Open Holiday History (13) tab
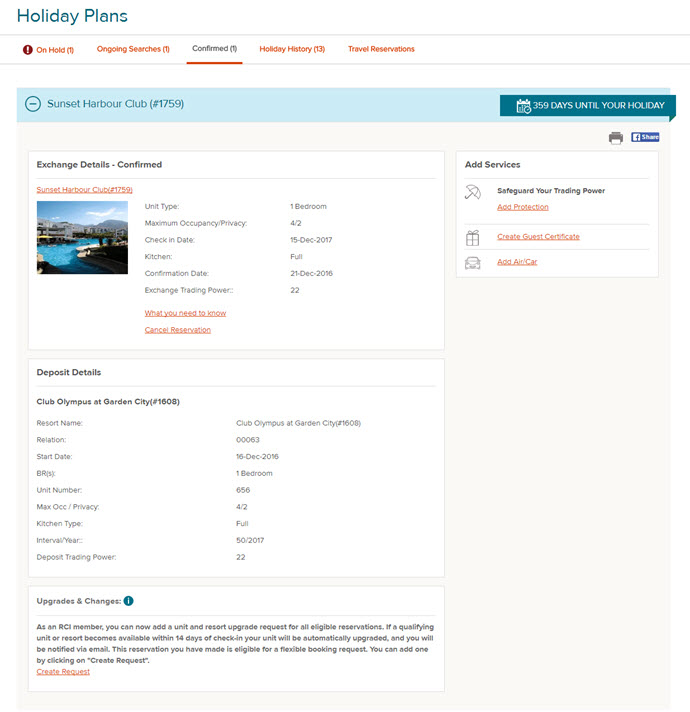The height and width of the screenshot is (712, 690). (292, 49)
